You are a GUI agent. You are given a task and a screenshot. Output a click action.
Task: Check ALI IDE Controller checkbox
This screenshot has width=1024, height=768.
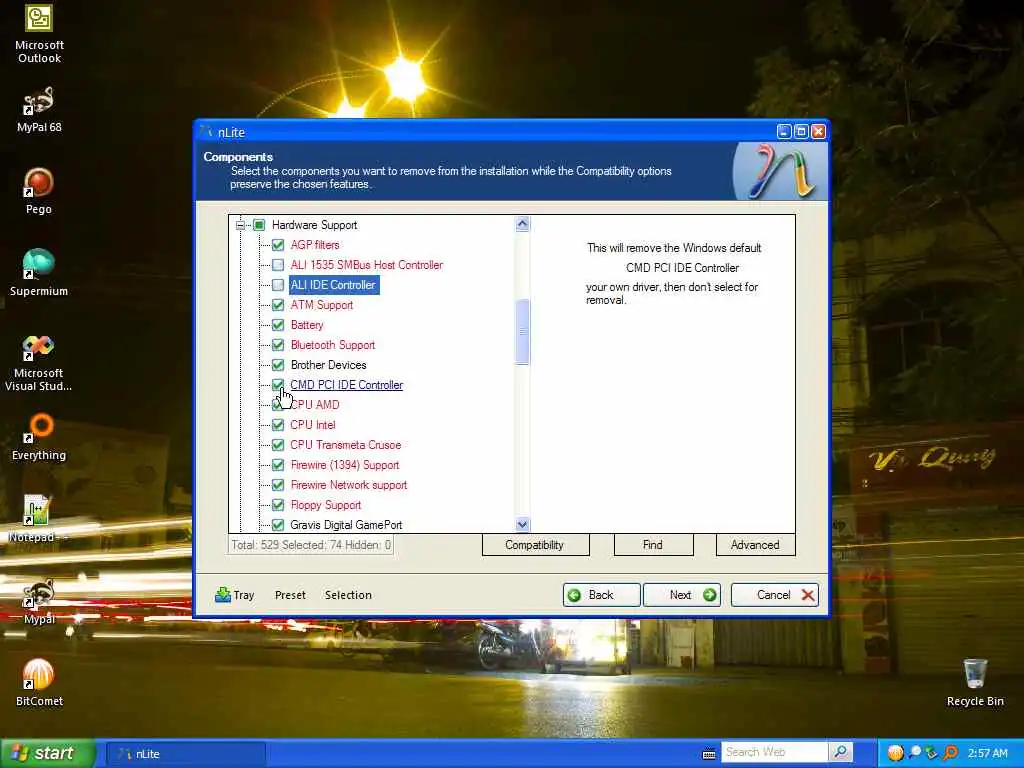coord(278,285)
